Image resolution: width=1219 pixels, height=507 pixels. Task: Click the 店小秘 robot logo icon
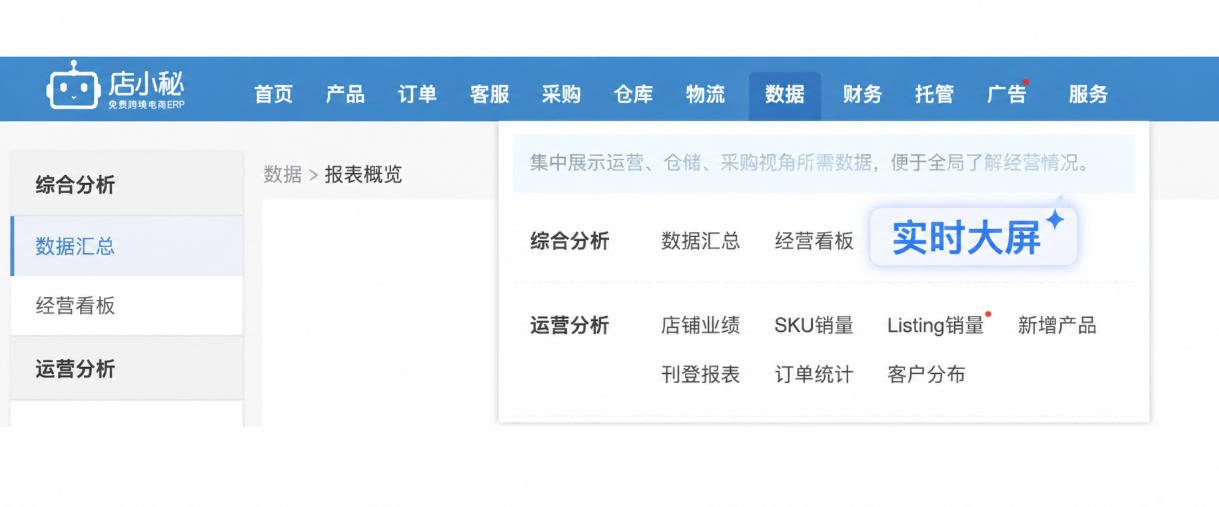coord(73,87)
